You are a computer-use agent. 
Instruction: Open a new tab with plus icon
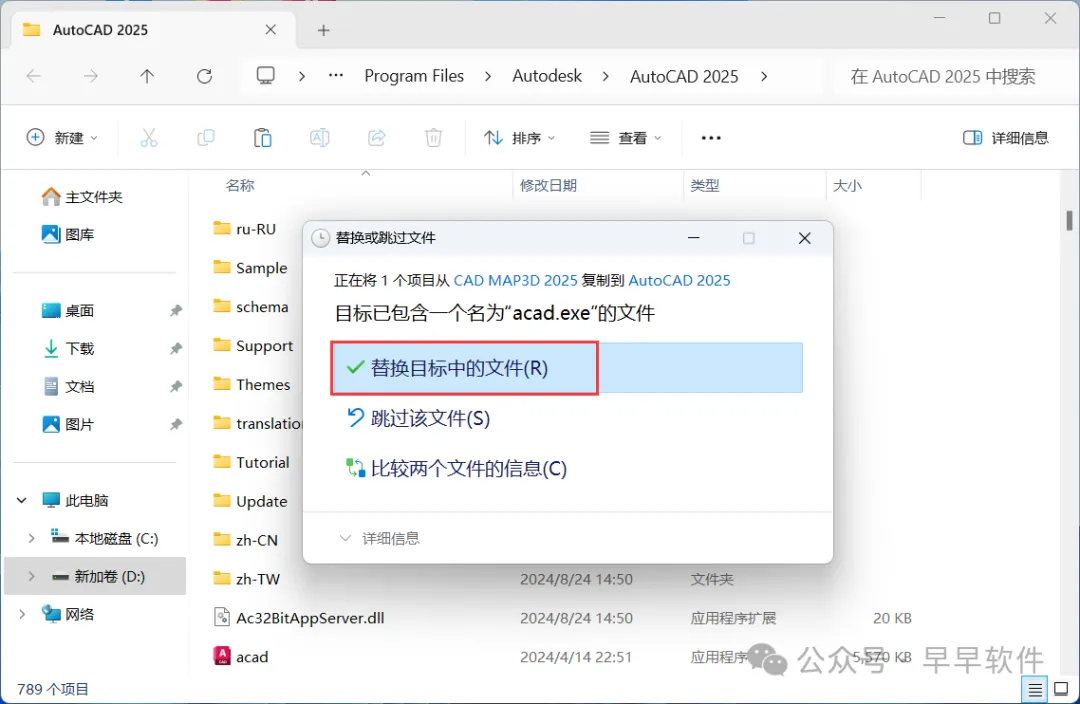324,30
